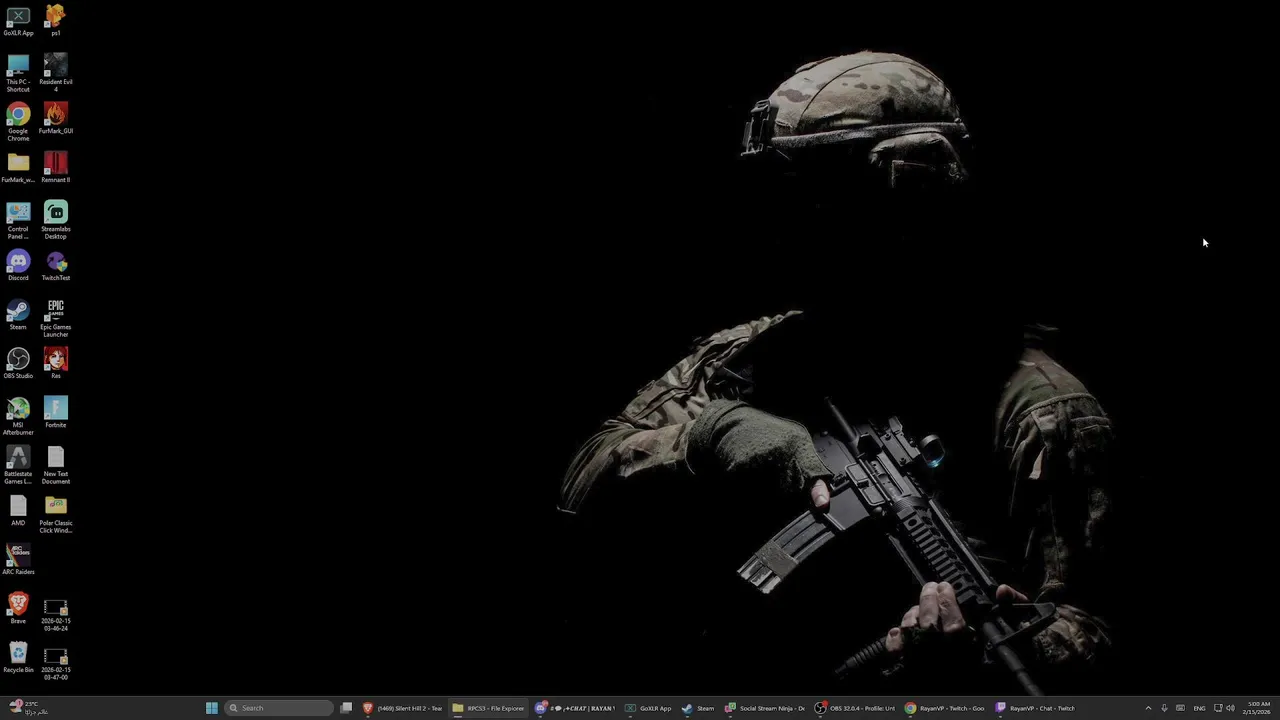
Task: Open Control Panel desktop shortcut
Action: click(x=18, y=221)
